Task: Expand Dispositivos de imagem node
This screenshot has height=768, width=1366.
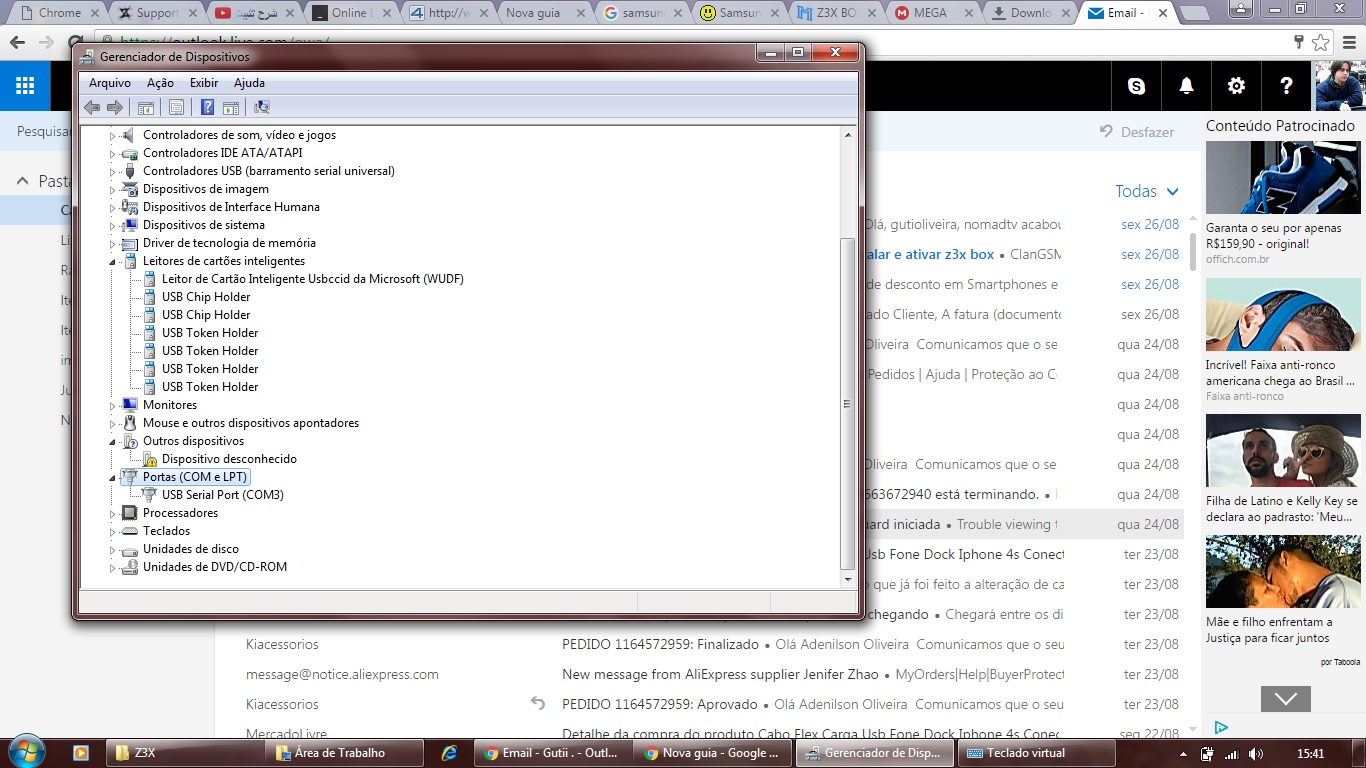Action: pos(113,189)
